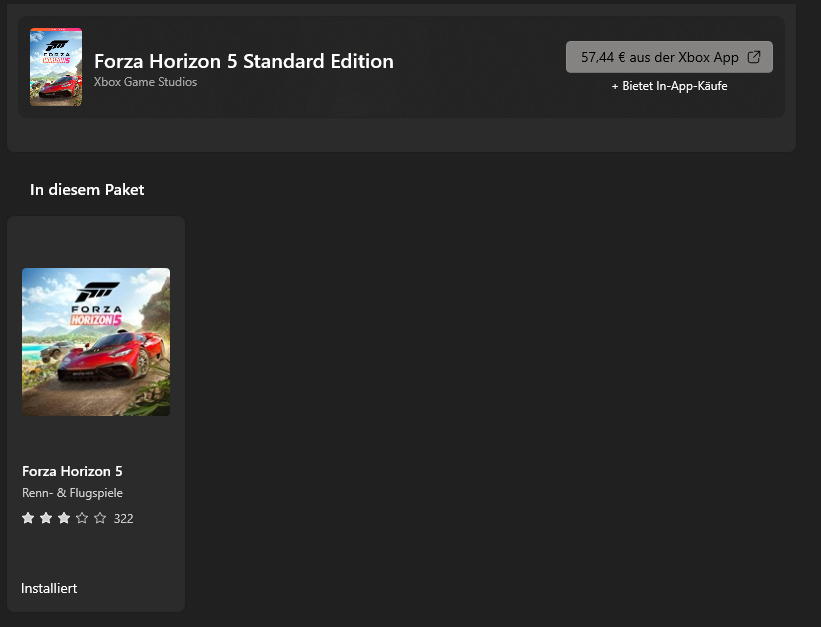Click the 57,44 € aus der Xbox App button
The width and height of the screenshot is (821, 627).
669,57
